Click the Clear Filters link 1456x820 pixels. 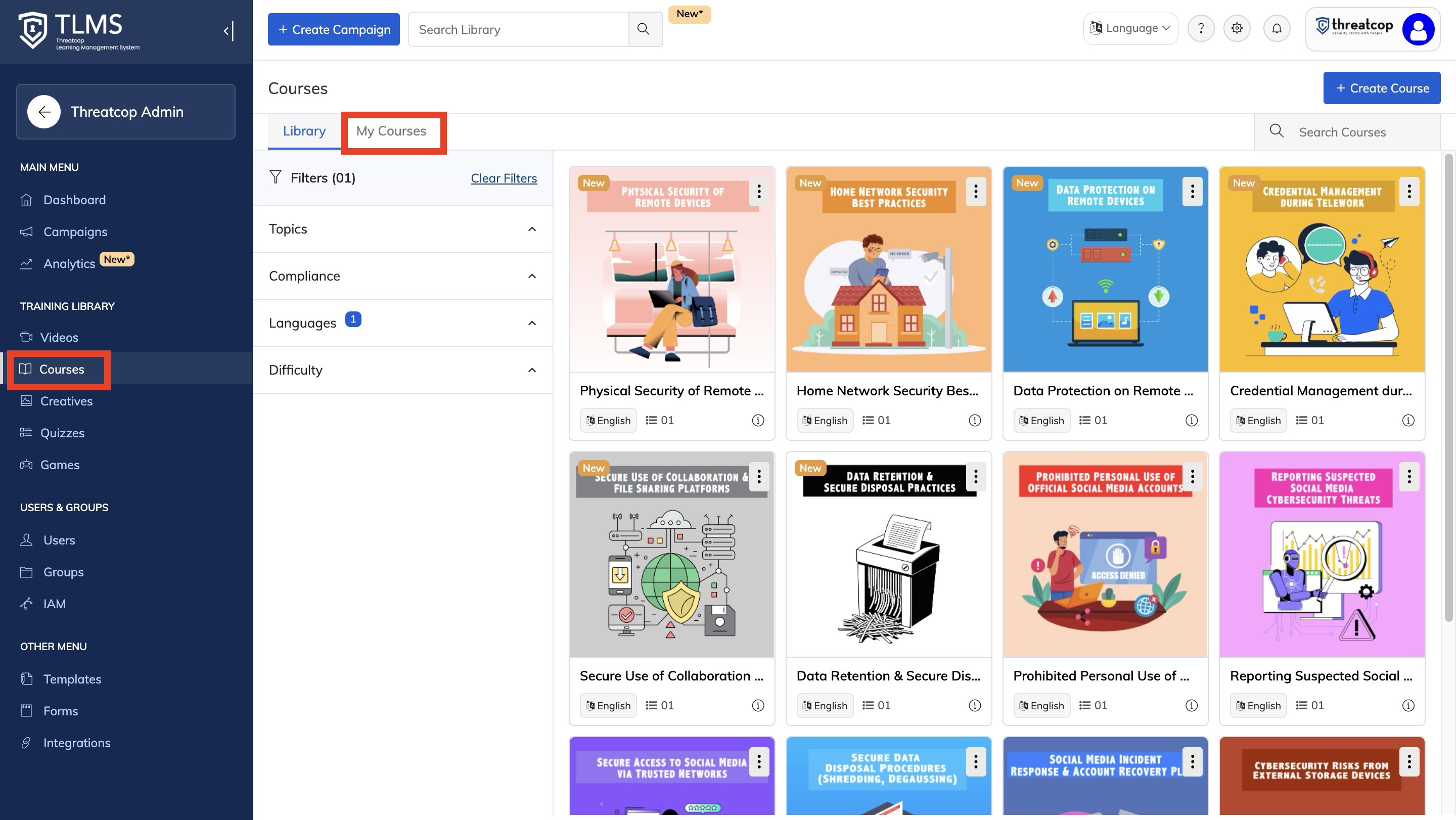(503, 178)
